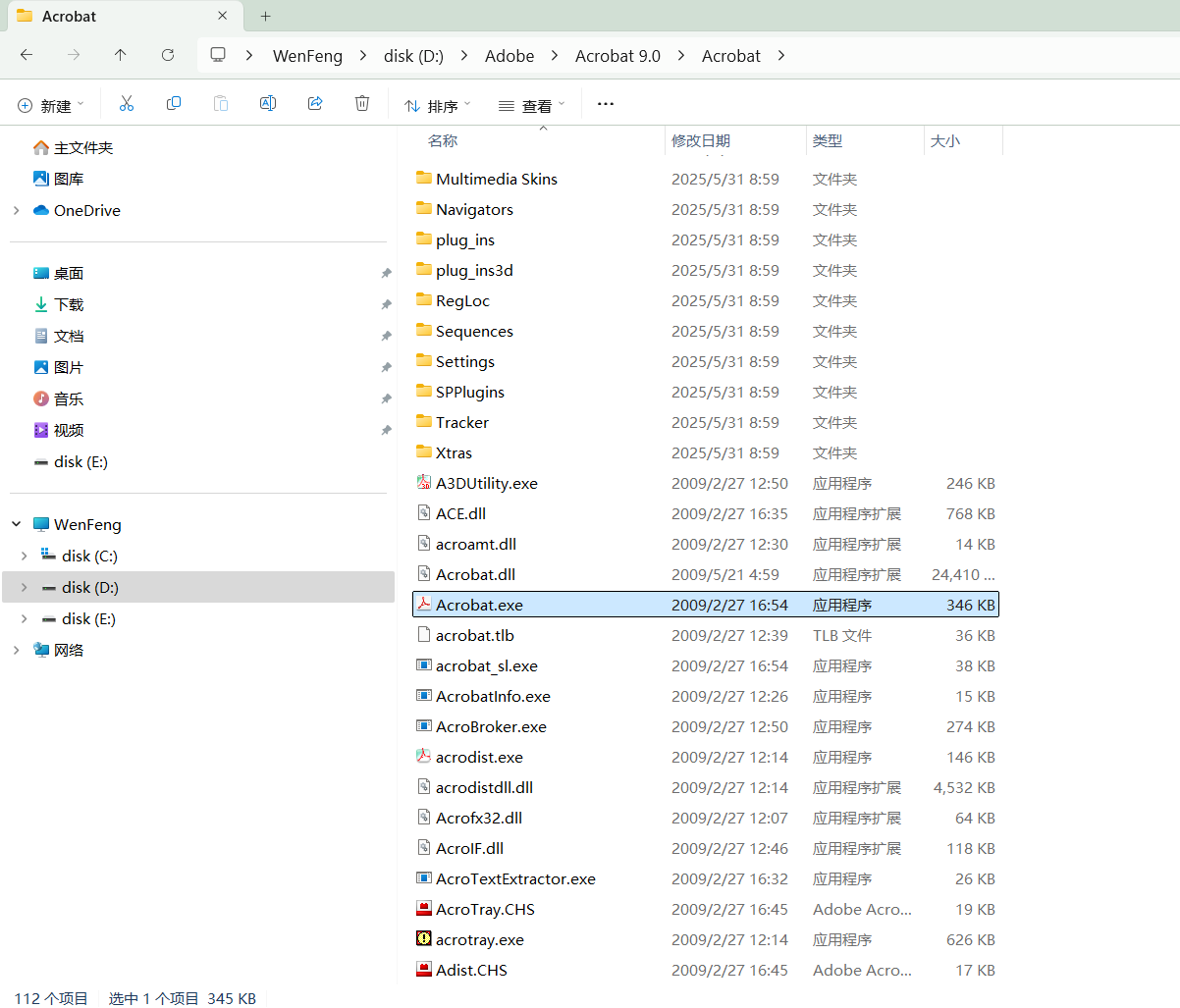The width and height of the screenshot is (1180, 1008).
Task: Click the Rename icon in toolbar
Action: (x=268, y=104)
